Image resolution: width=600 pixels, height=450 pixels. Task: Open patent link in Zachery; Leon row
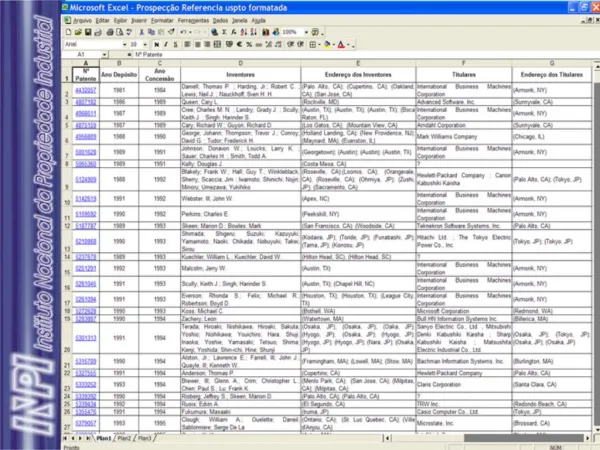click(86, 319)
